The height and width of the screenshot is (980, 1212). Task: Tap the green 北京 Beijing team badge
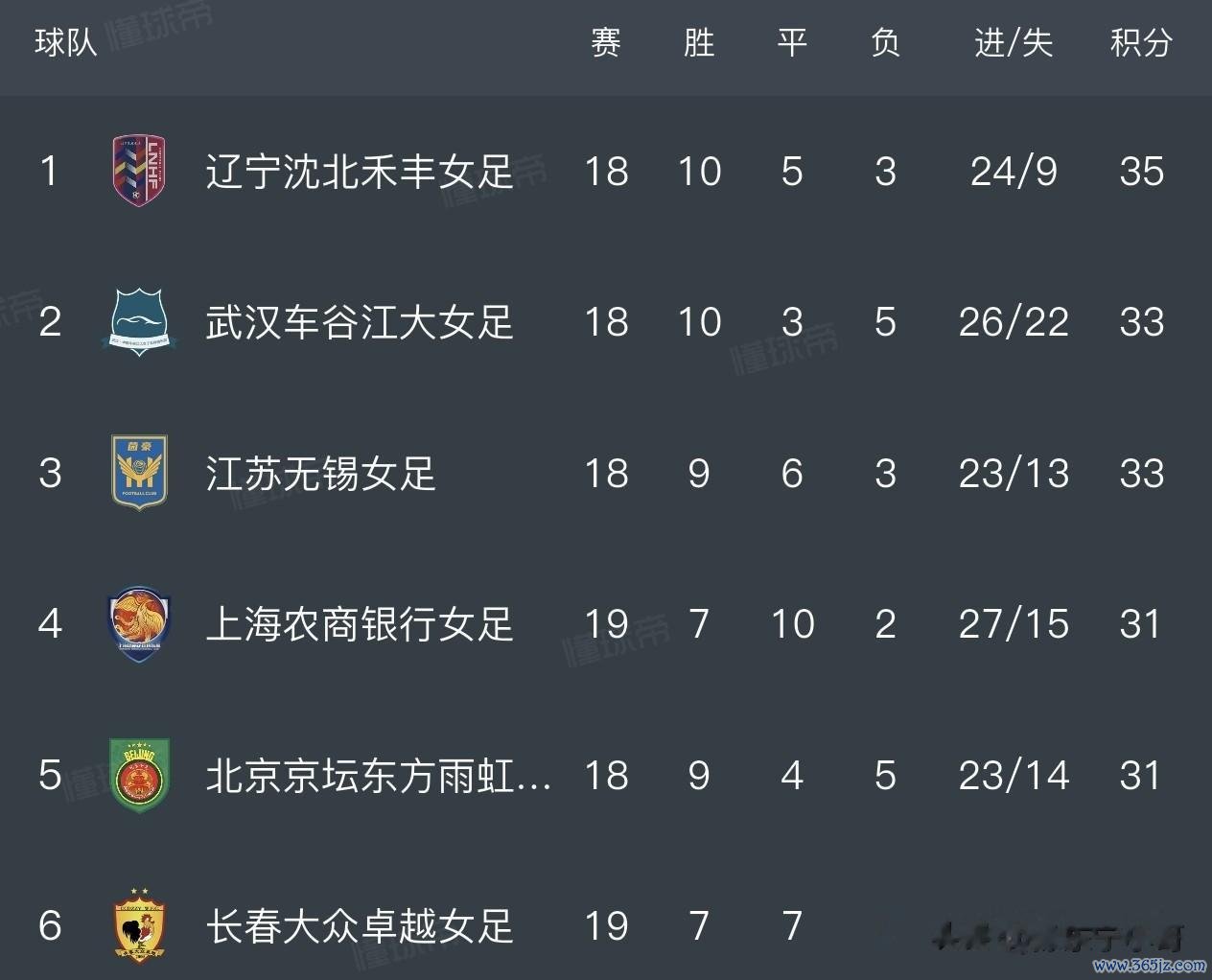coord(139,775)
